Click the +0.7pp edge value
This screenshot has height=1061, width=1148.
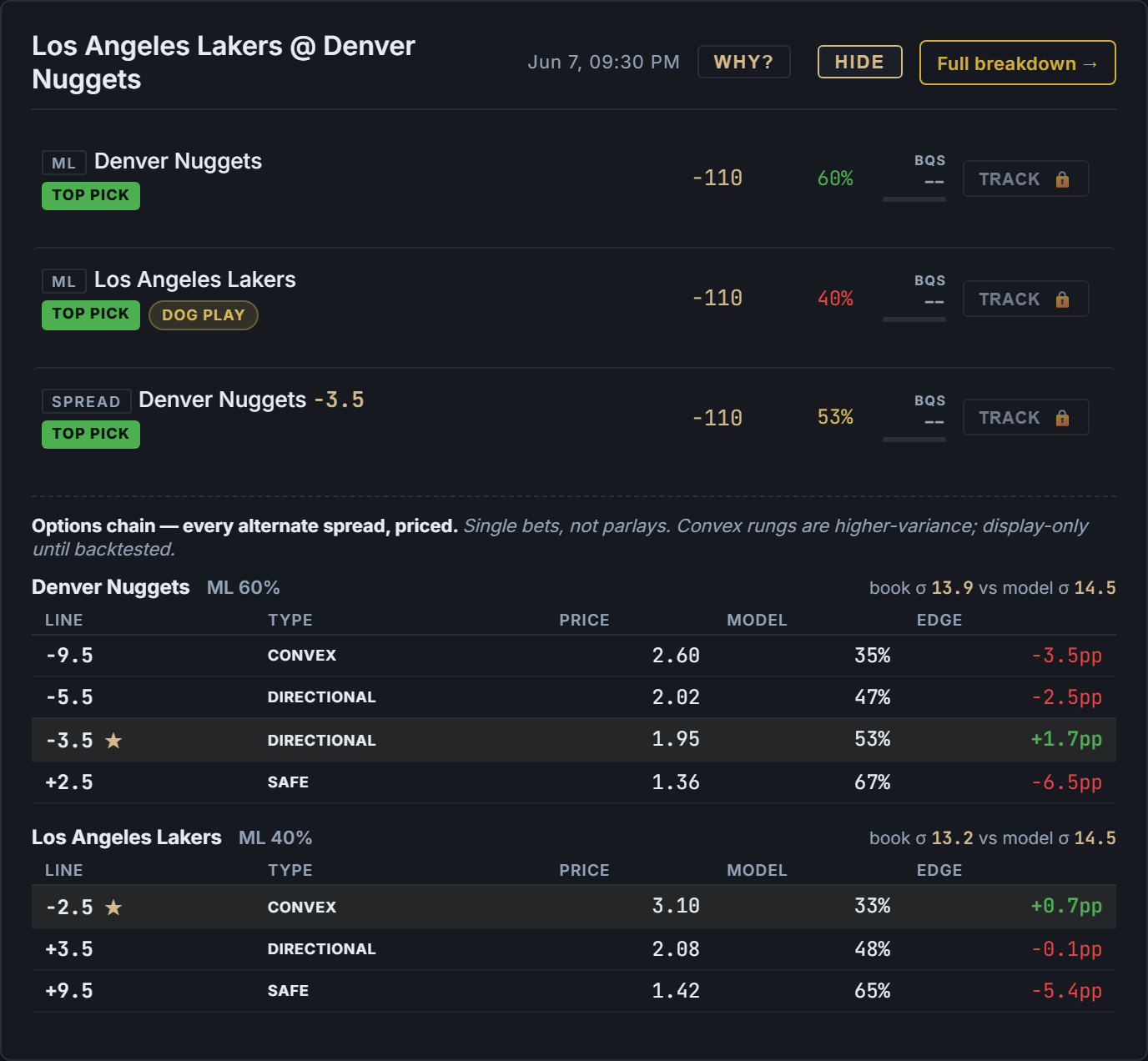coord(1066,906)
